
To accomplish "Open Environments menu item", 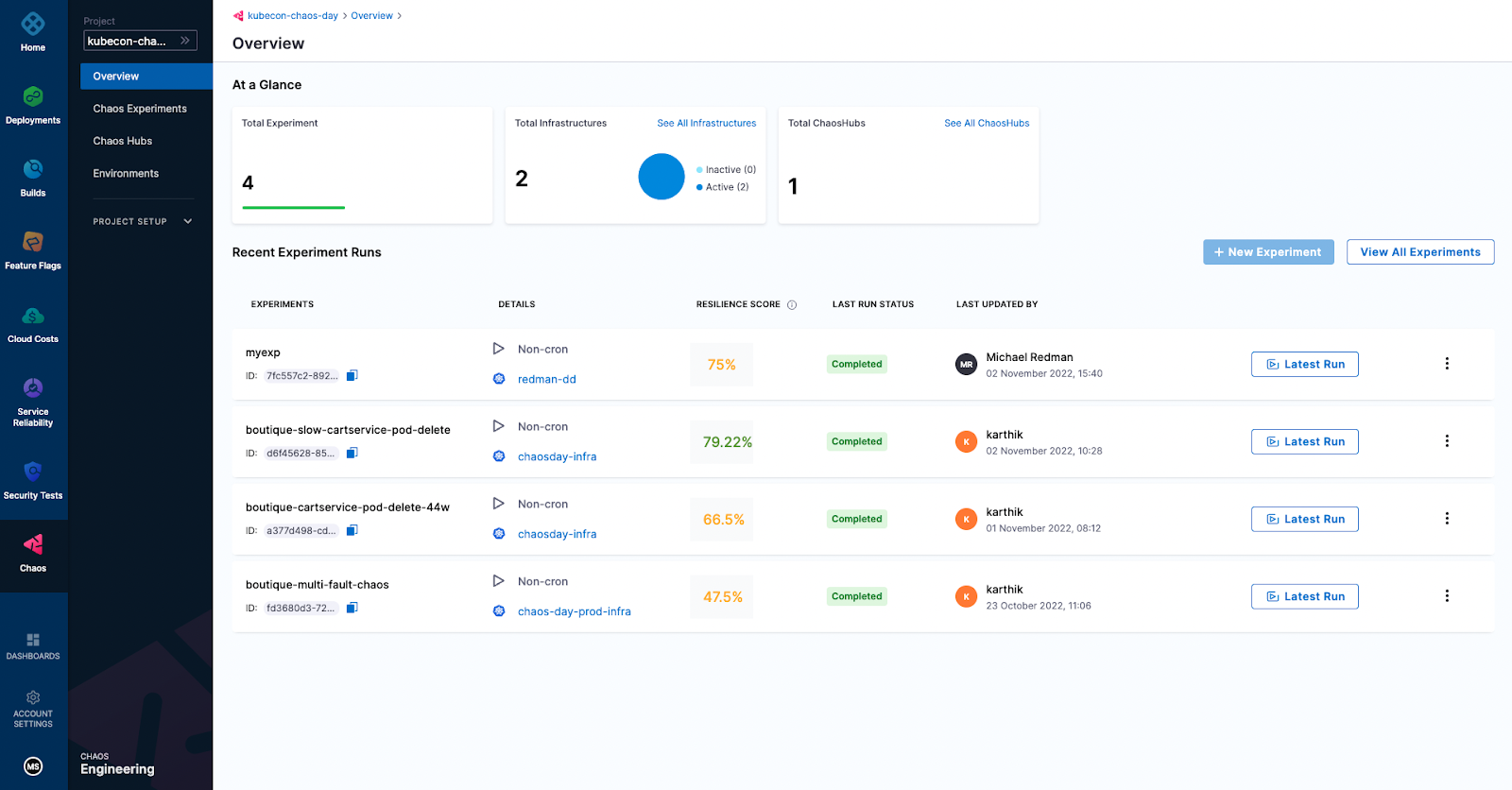I will 126,174.
